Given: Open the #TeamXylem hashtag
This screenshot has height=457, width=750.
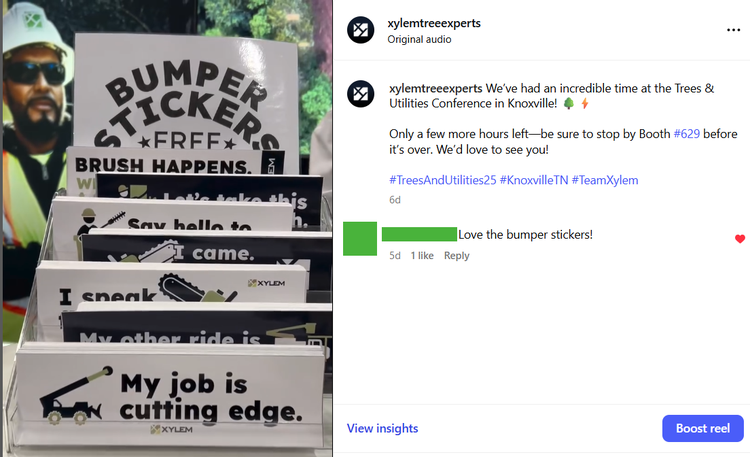Looking at the screenshot, I should coord(605,180).
